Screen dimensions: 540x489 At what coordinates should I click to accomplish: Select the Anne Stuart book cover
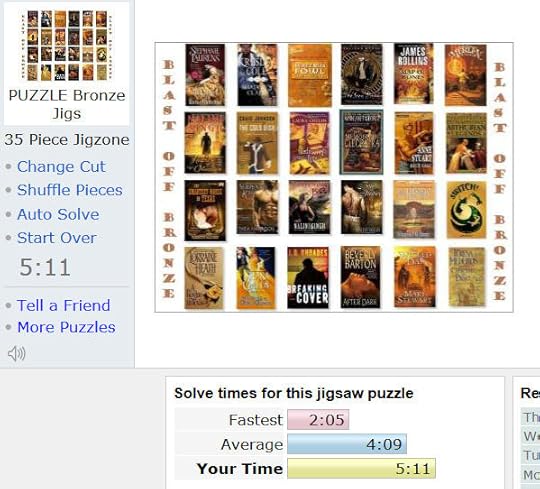[414, 143]
